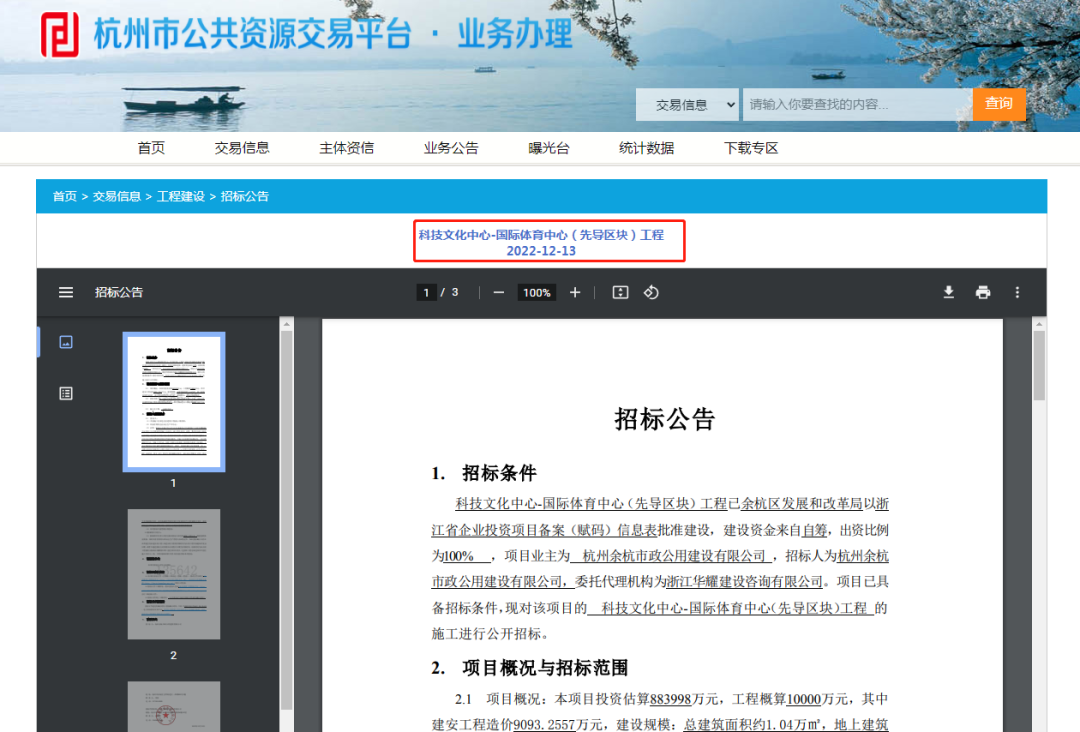
Task: Click 浙江华耀建设咨询有限公司 text in document
Action: tap(745, 582)
